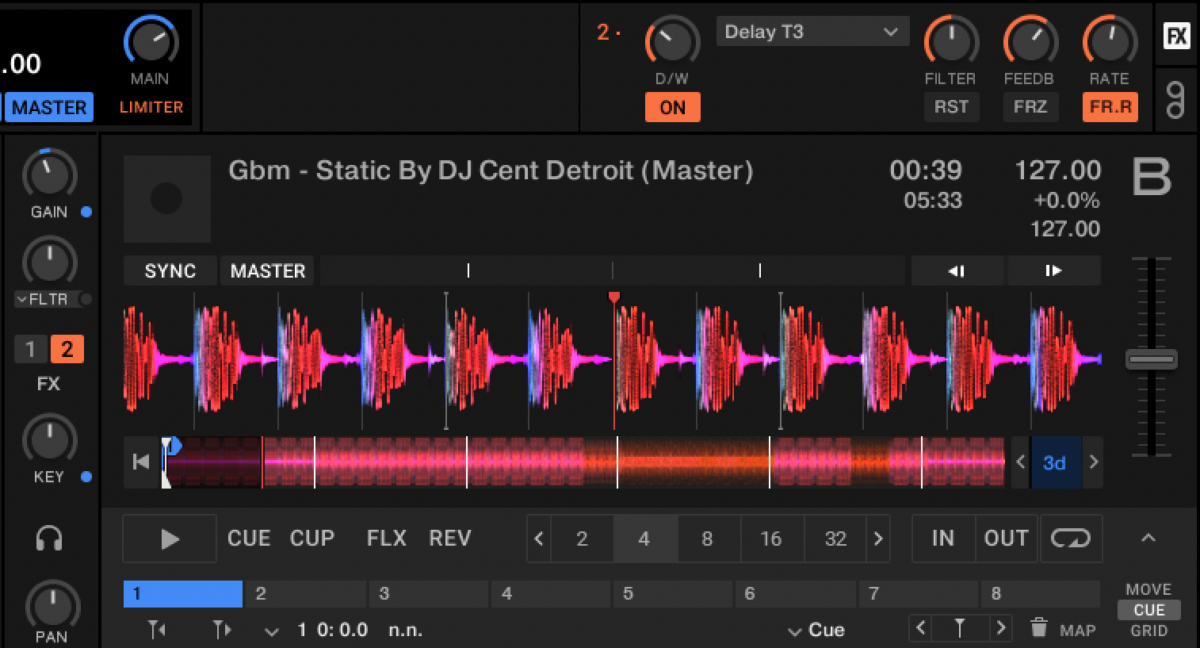The height and width of the screenshot is (648, 1200).
Task: Step grid marker left arrow
Action: 922,628
